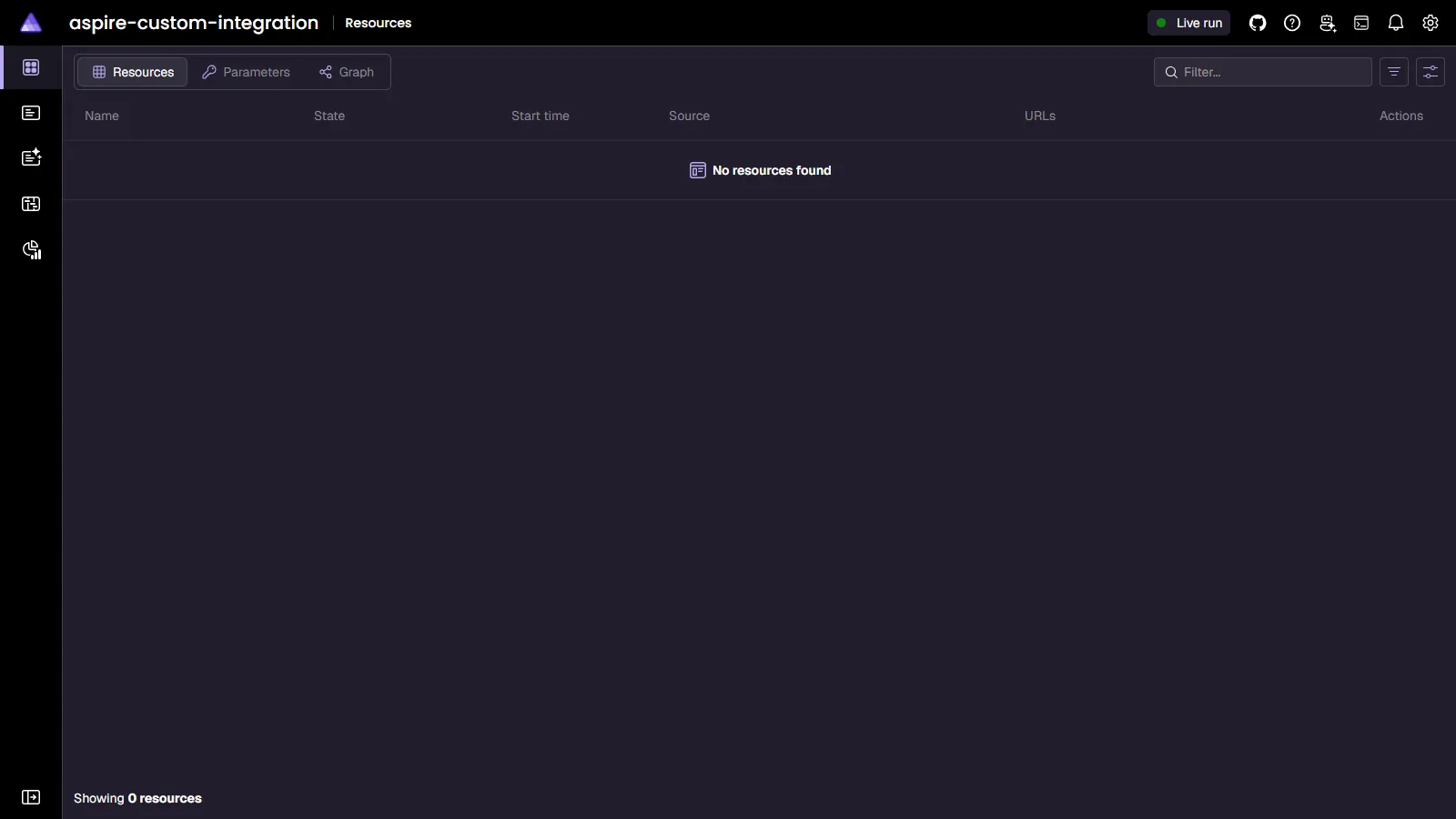
Task: Open the resource filter options button
Action: 1394,72
